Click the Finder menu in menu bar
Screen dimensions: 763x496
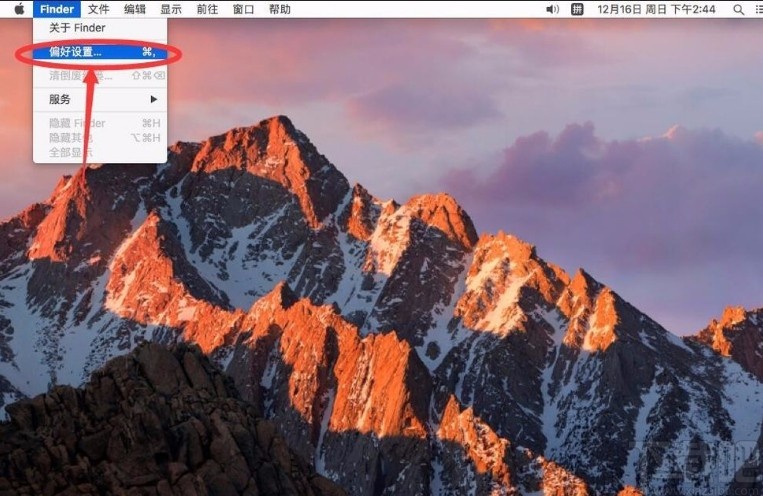click(x=57, y=9)
